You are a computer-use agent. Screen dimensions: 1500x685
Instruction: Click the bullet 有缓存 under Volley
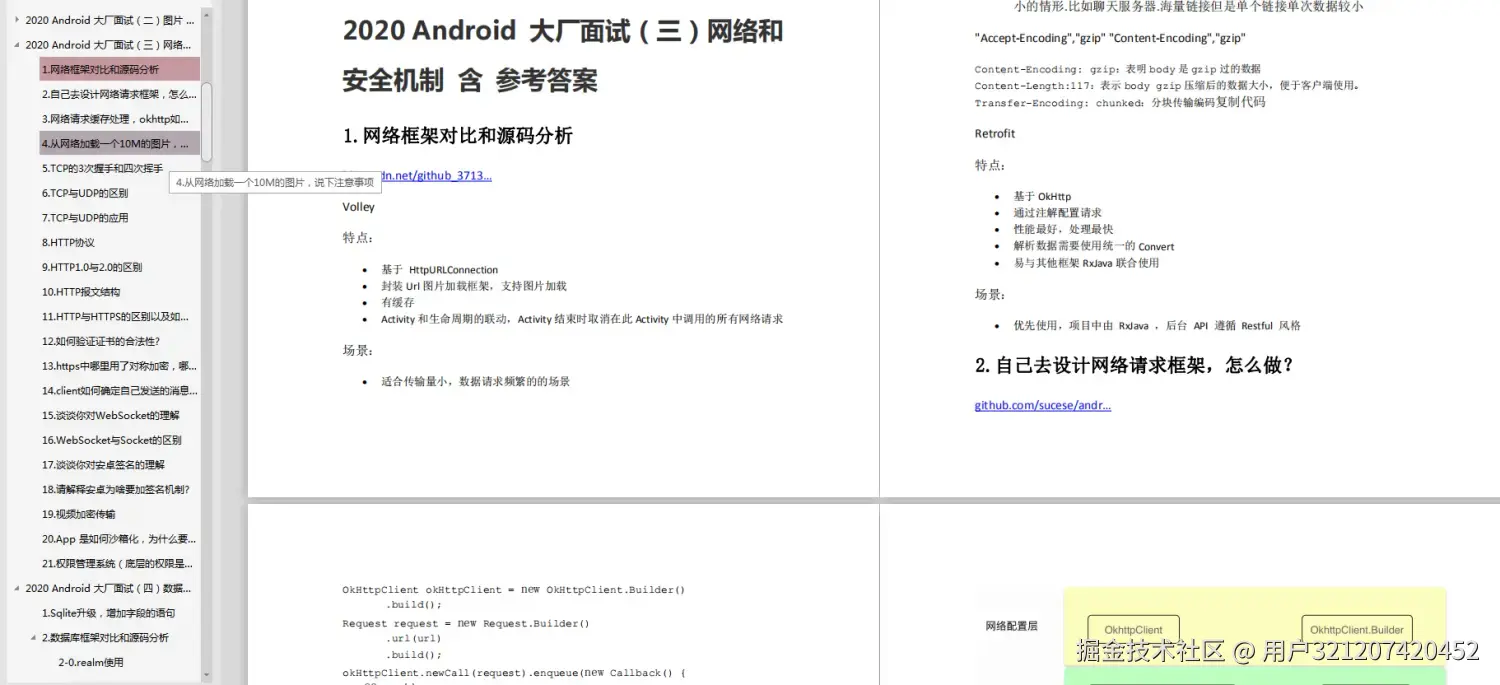[398, 302]
